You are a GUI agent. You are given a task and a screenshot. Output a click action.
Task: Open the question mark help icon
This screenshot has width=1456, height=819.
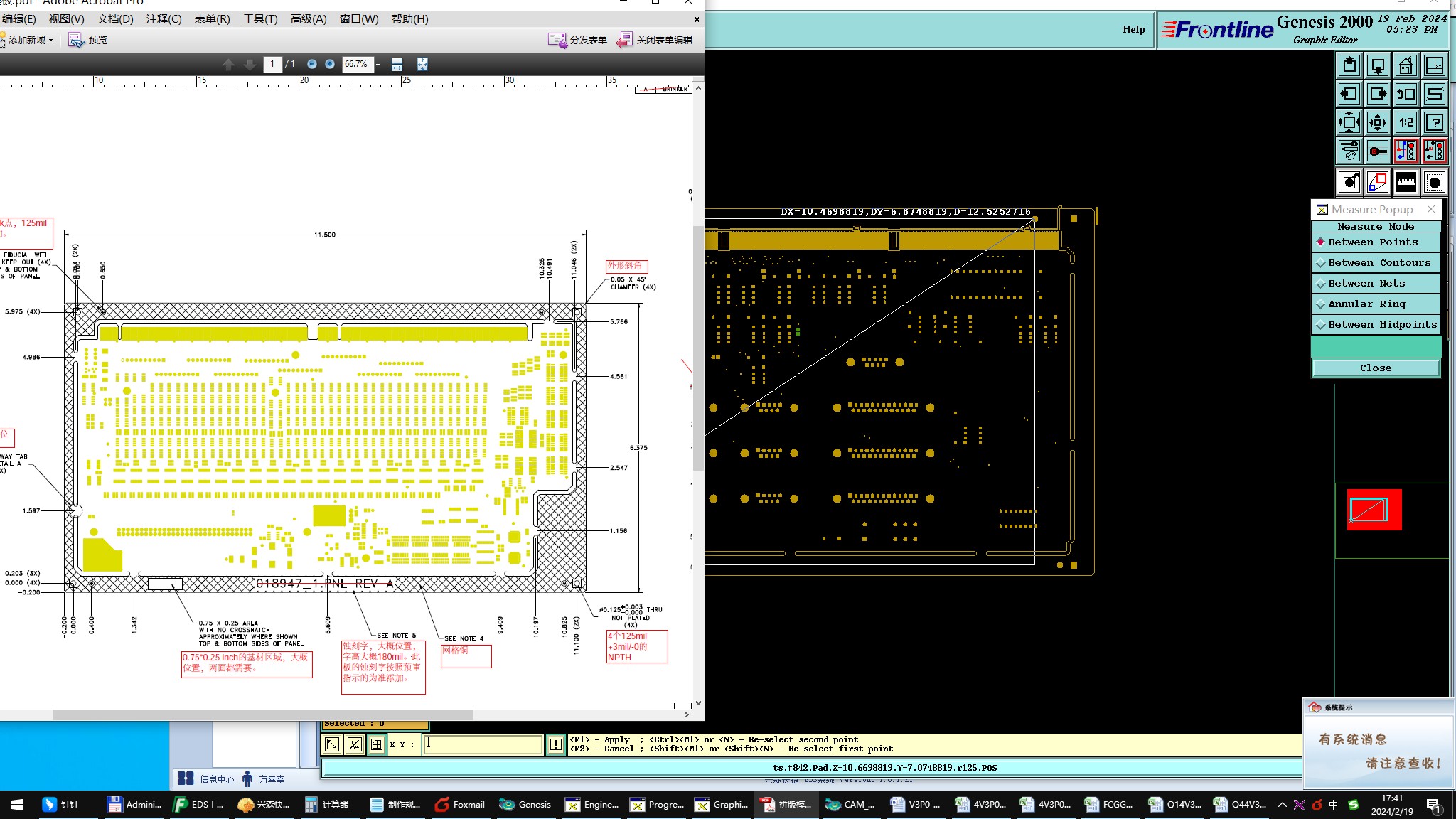pos(1435,122)
